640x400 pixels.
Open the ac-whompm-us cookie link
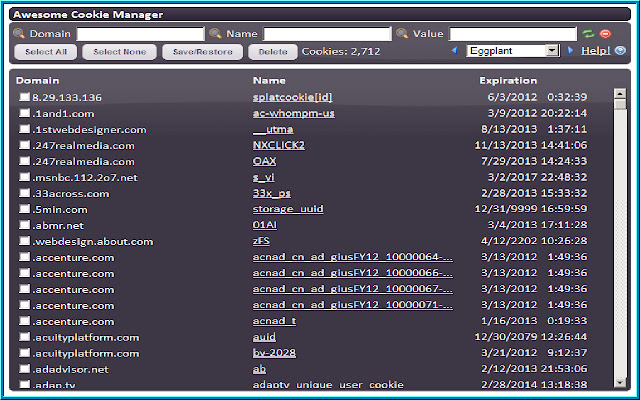[293, 113]
